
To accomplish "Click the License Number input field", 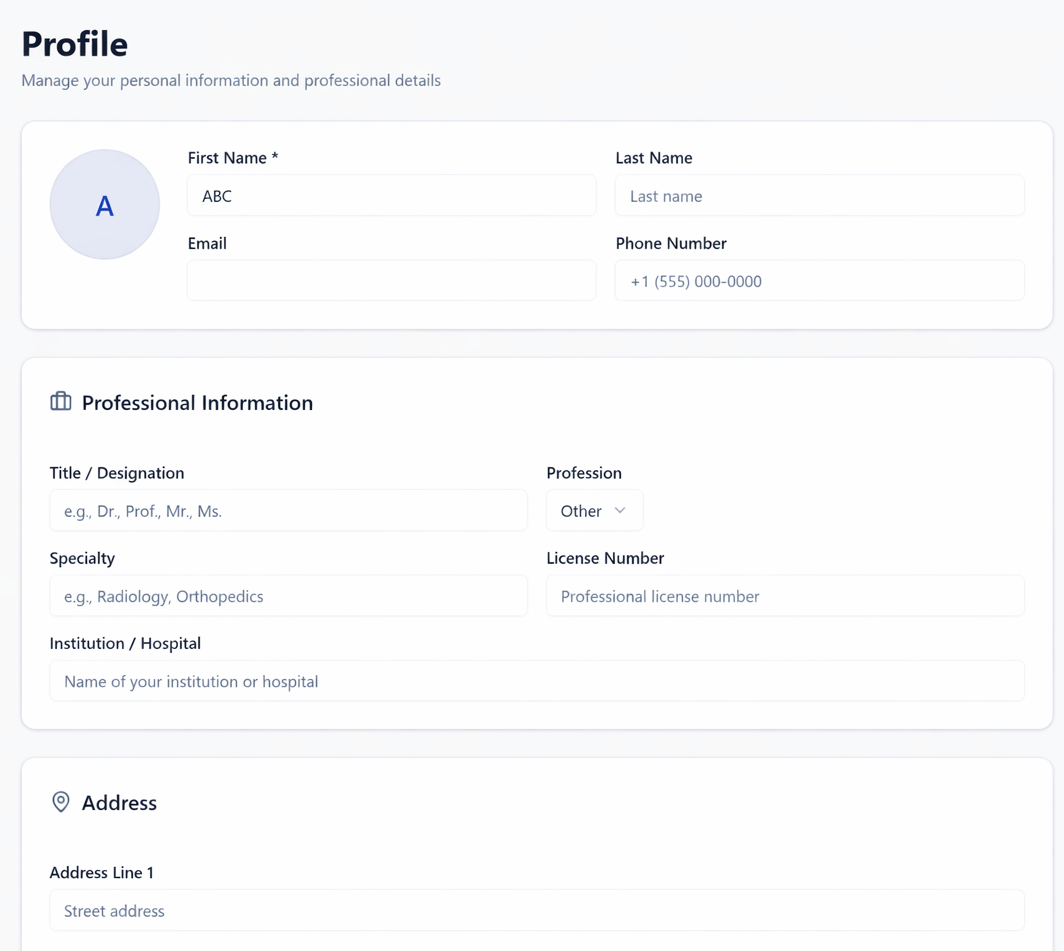I will click(785, 595).
